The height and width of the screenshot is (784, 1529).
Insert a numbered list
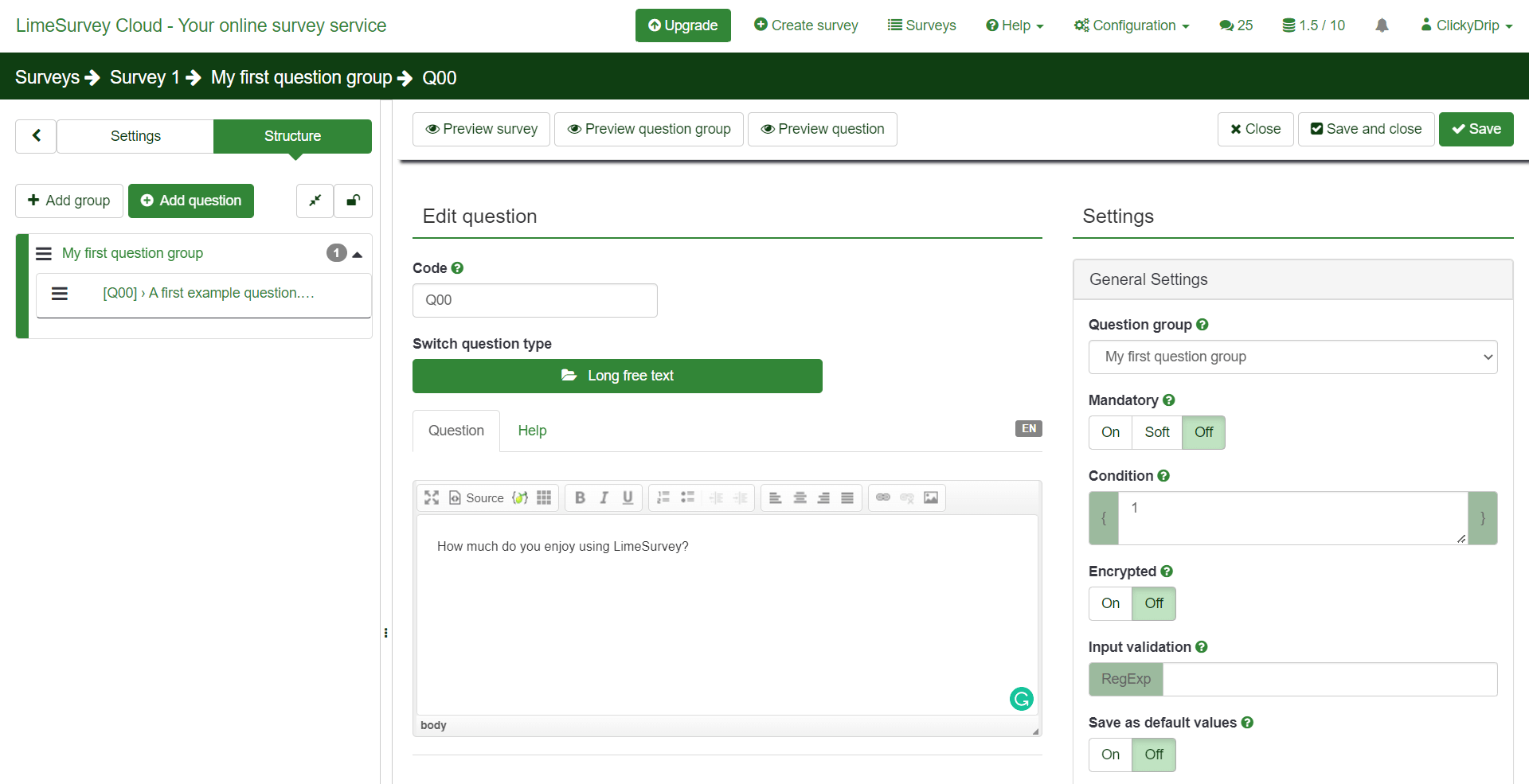point(663,497)
